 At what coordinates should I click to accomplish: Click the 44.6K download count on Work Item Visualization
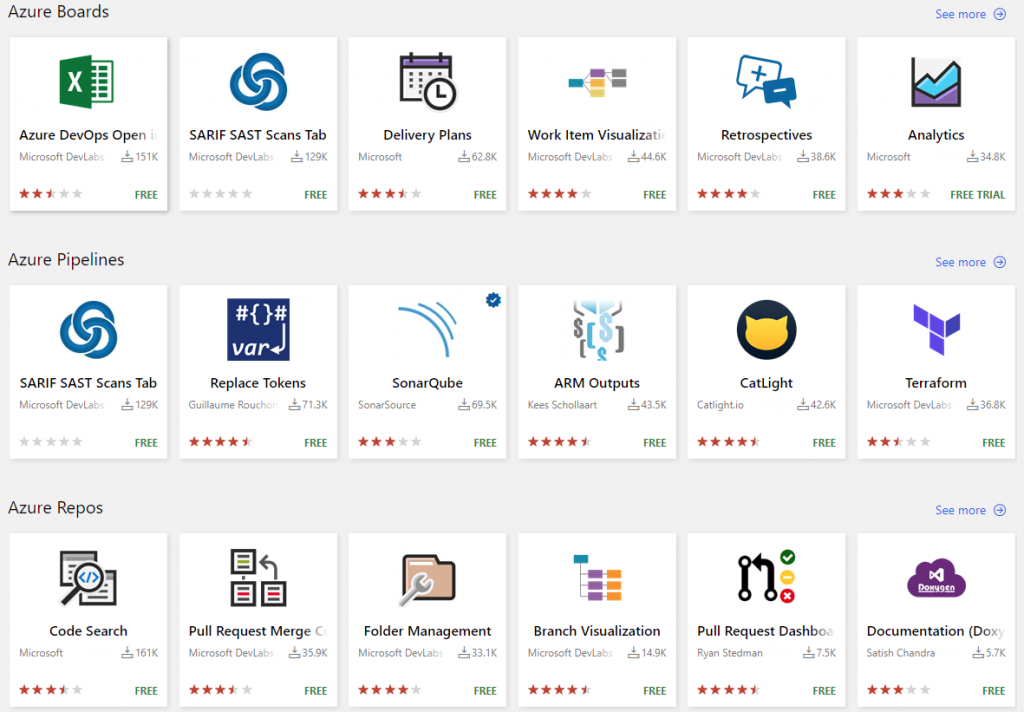(654, 157)
